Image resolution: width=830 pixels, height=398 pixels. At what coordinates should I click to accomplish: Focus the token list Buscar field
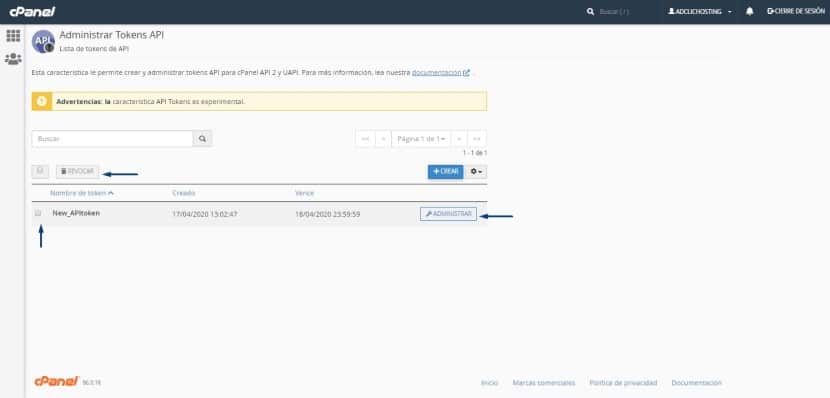tap(112, 139)
